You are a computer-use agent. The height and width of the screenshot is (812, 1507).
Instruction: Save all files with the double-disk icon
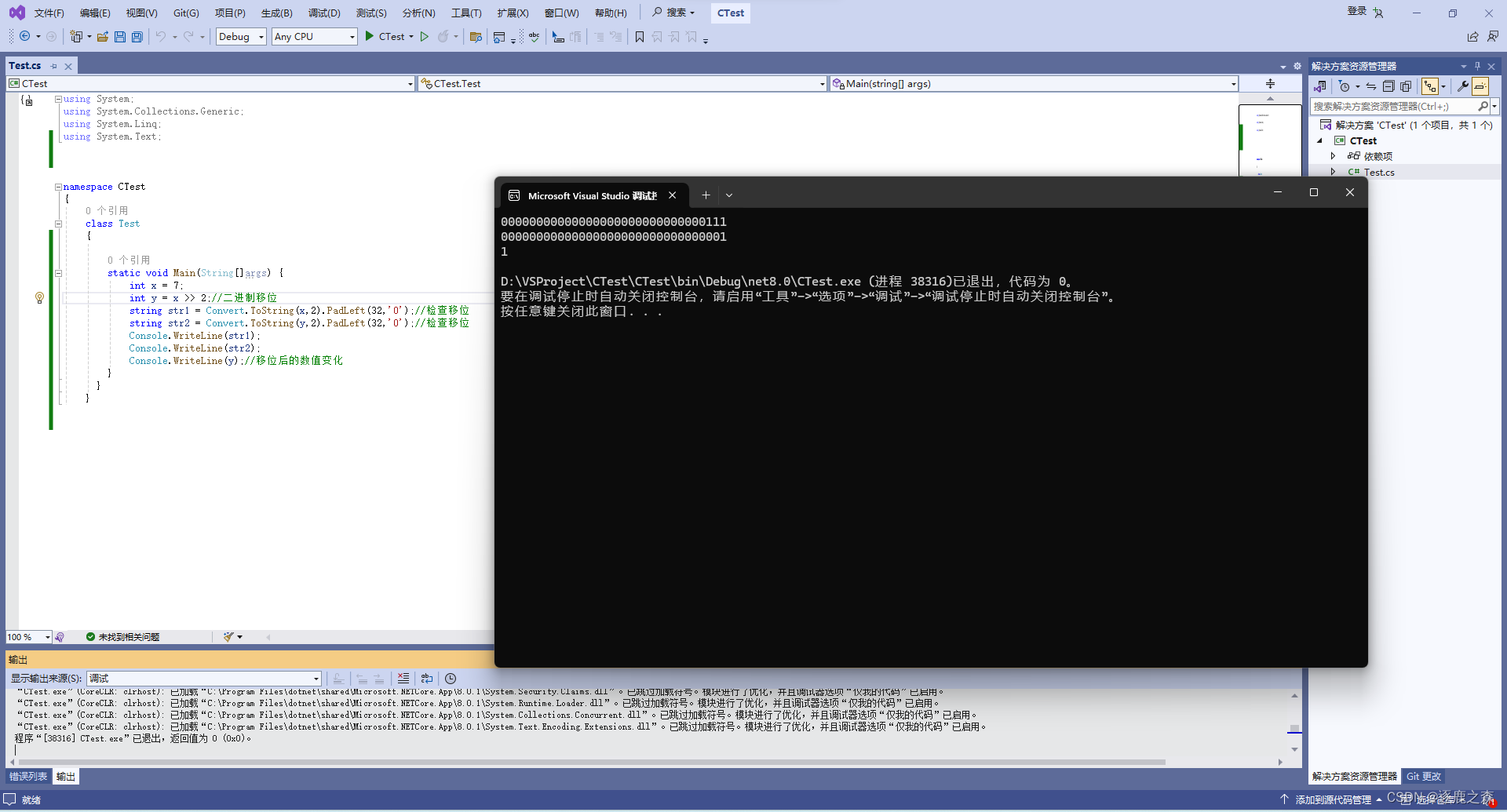(x=137, y=36)
